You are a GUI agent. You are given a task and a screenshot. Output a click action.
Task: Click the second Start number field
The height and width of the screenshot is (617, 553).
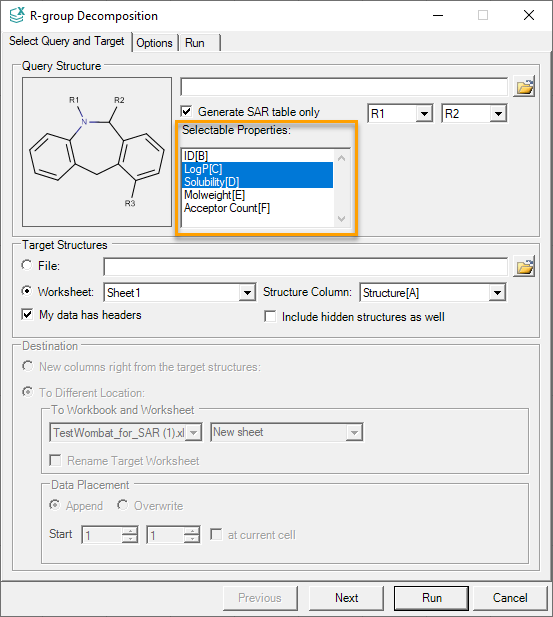coord(165,535)
